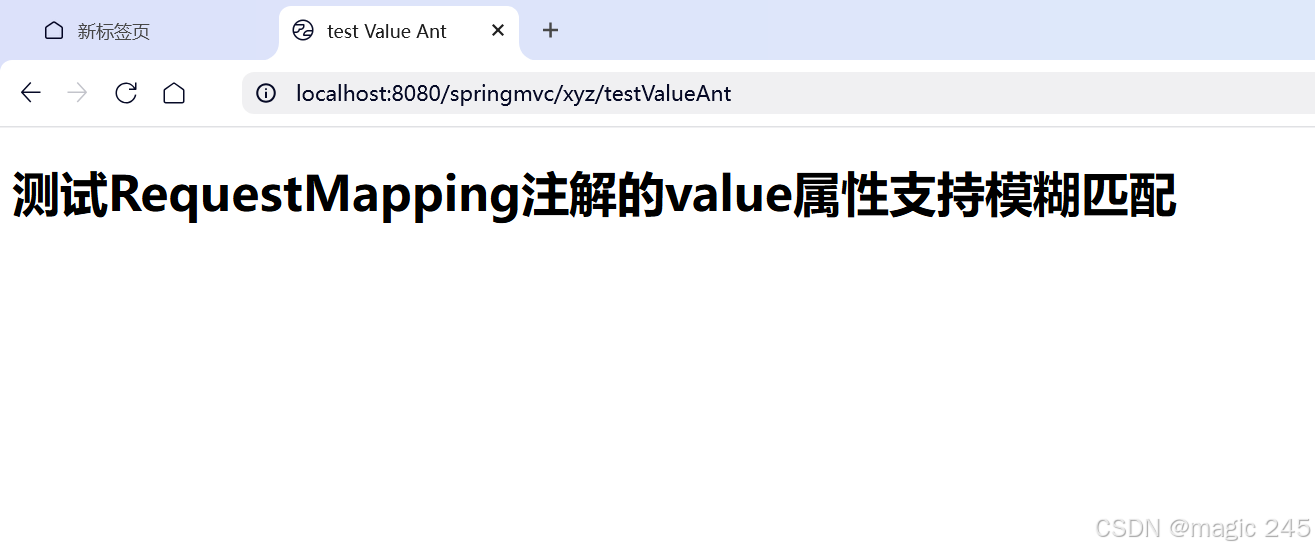Switch to the 新标签页 tab
Screen dimensions: 1315x550
pos(139,31)
